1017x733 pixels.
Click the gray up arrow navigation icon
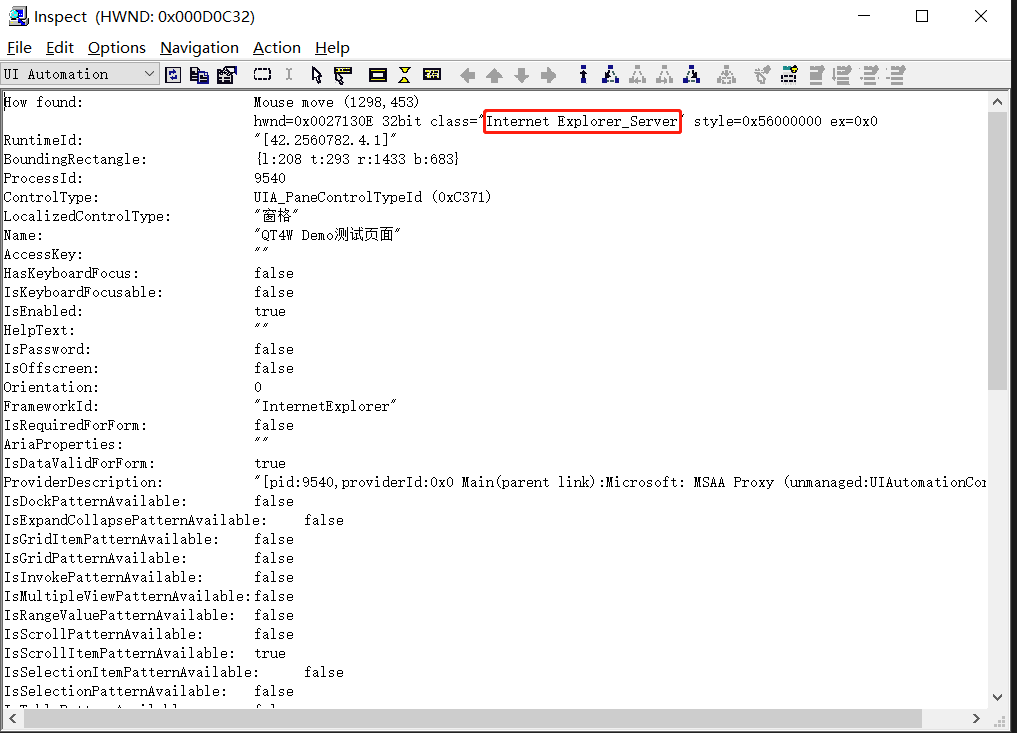494,76
